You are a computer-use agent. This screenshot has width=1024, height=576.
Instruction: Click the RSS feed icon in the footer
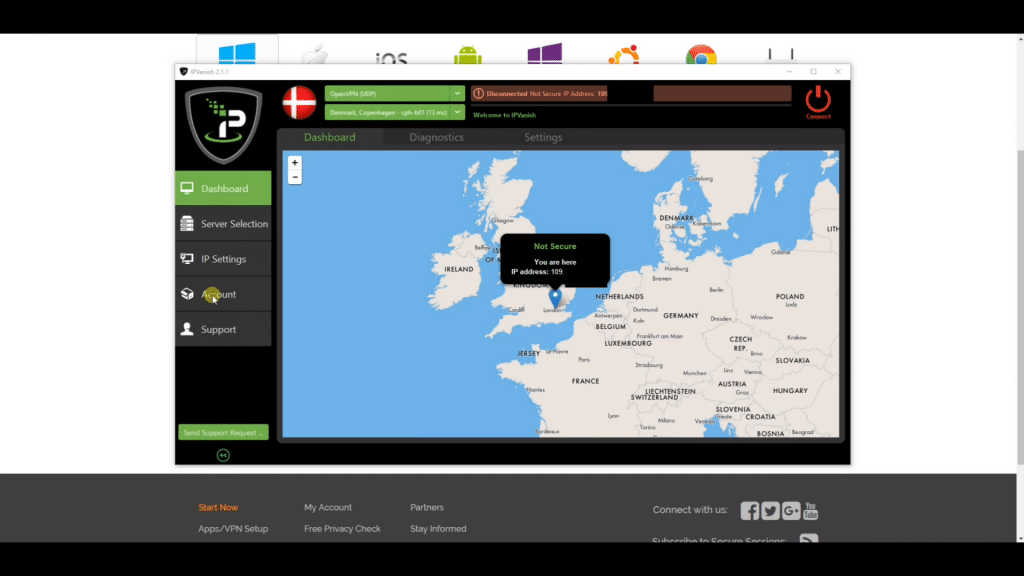tap(808, 539)
